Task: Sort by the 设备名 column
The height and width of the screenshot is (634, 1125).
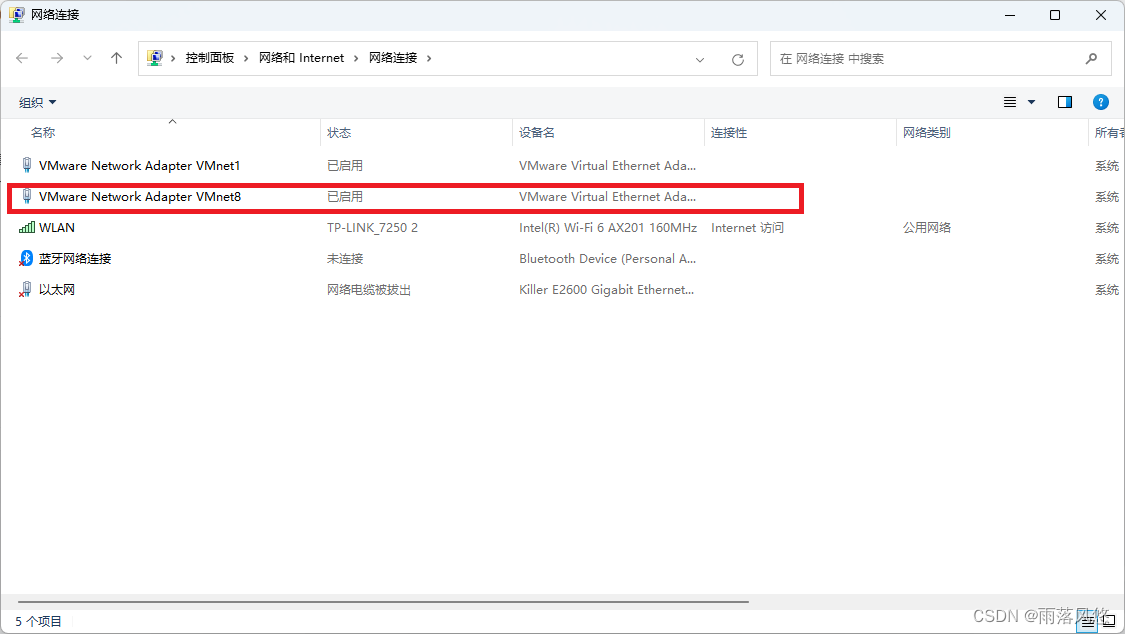Action: [537, 133]
